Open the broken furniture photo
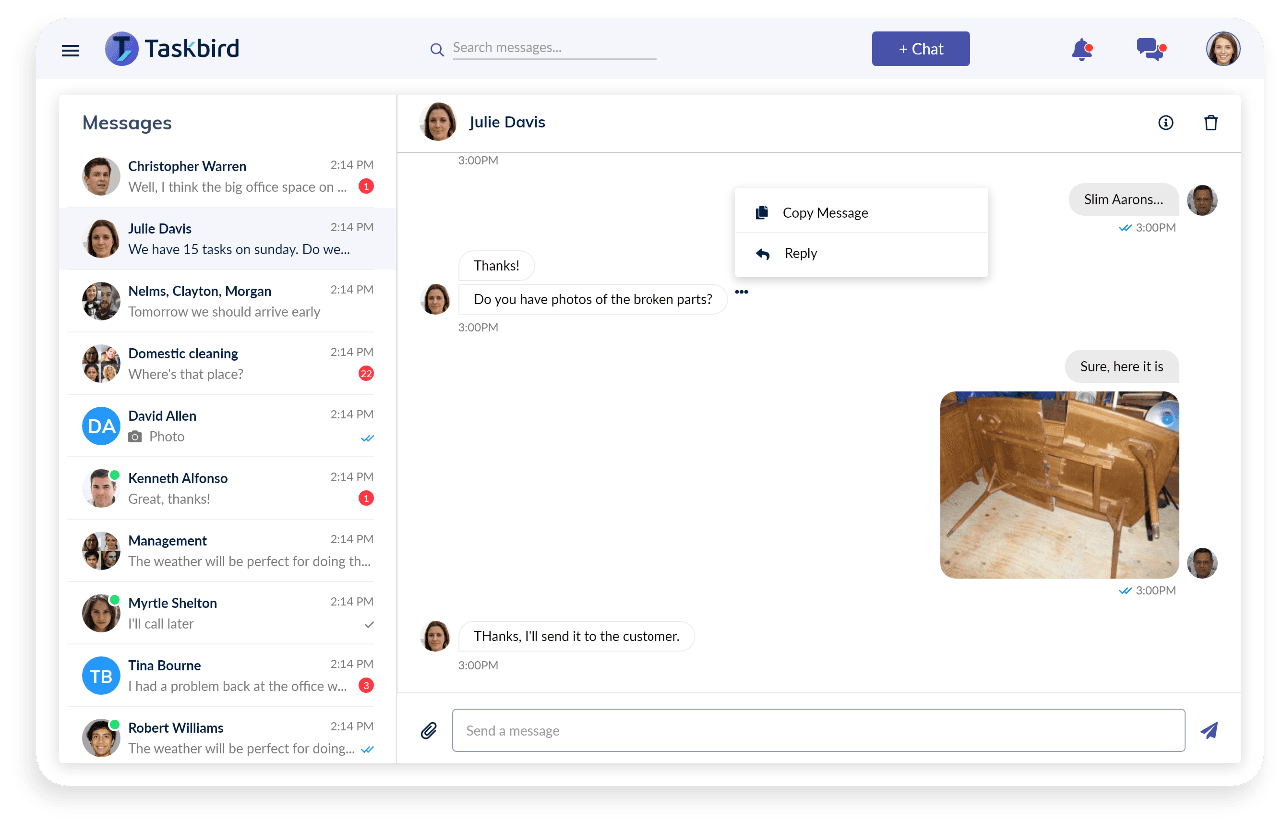1288x828 pixels. (x=1059, y=484)
